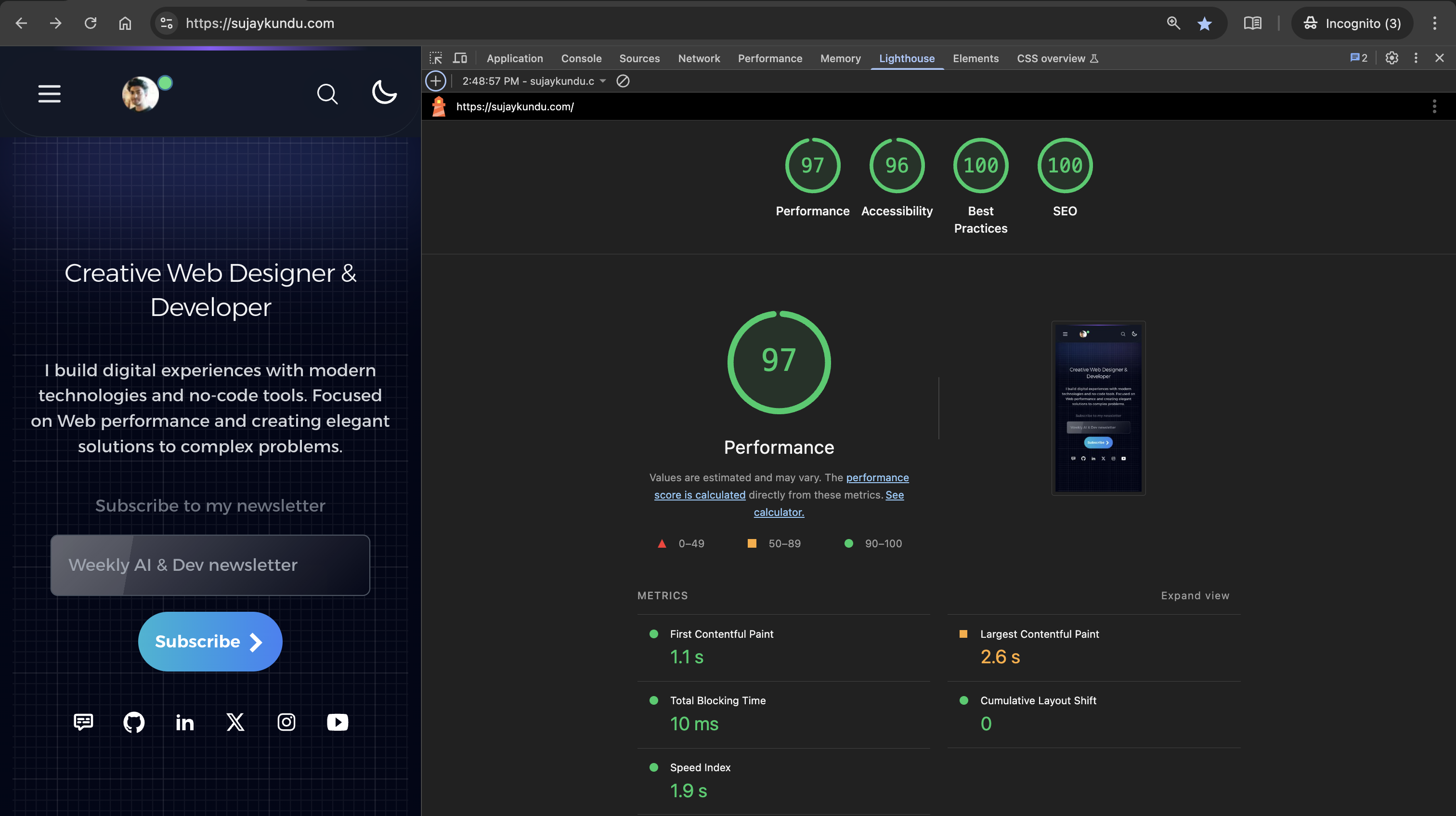Activate the inspect element selector icon
Screen dimensions: 1456x816
[x=436, y=58]
